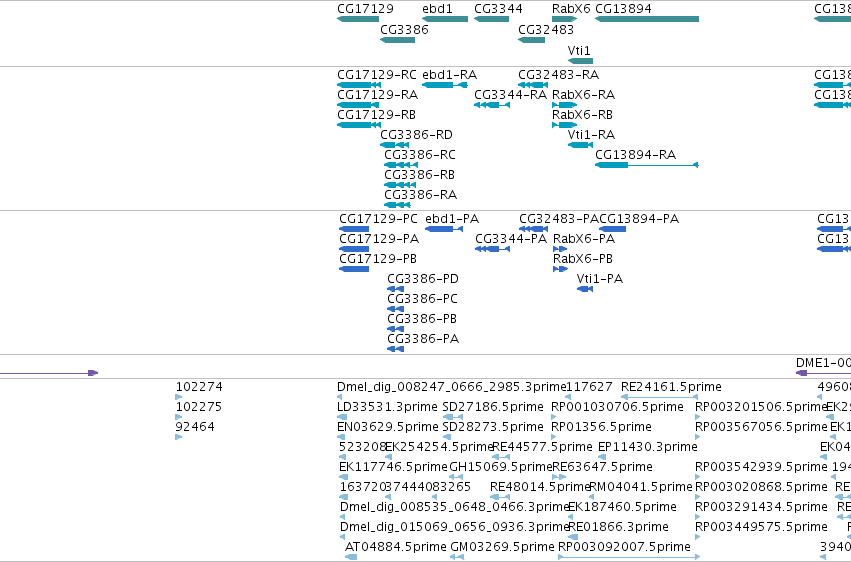Open Dmel_dig_008247_0666_2985.3prime label

coord(452,387)
